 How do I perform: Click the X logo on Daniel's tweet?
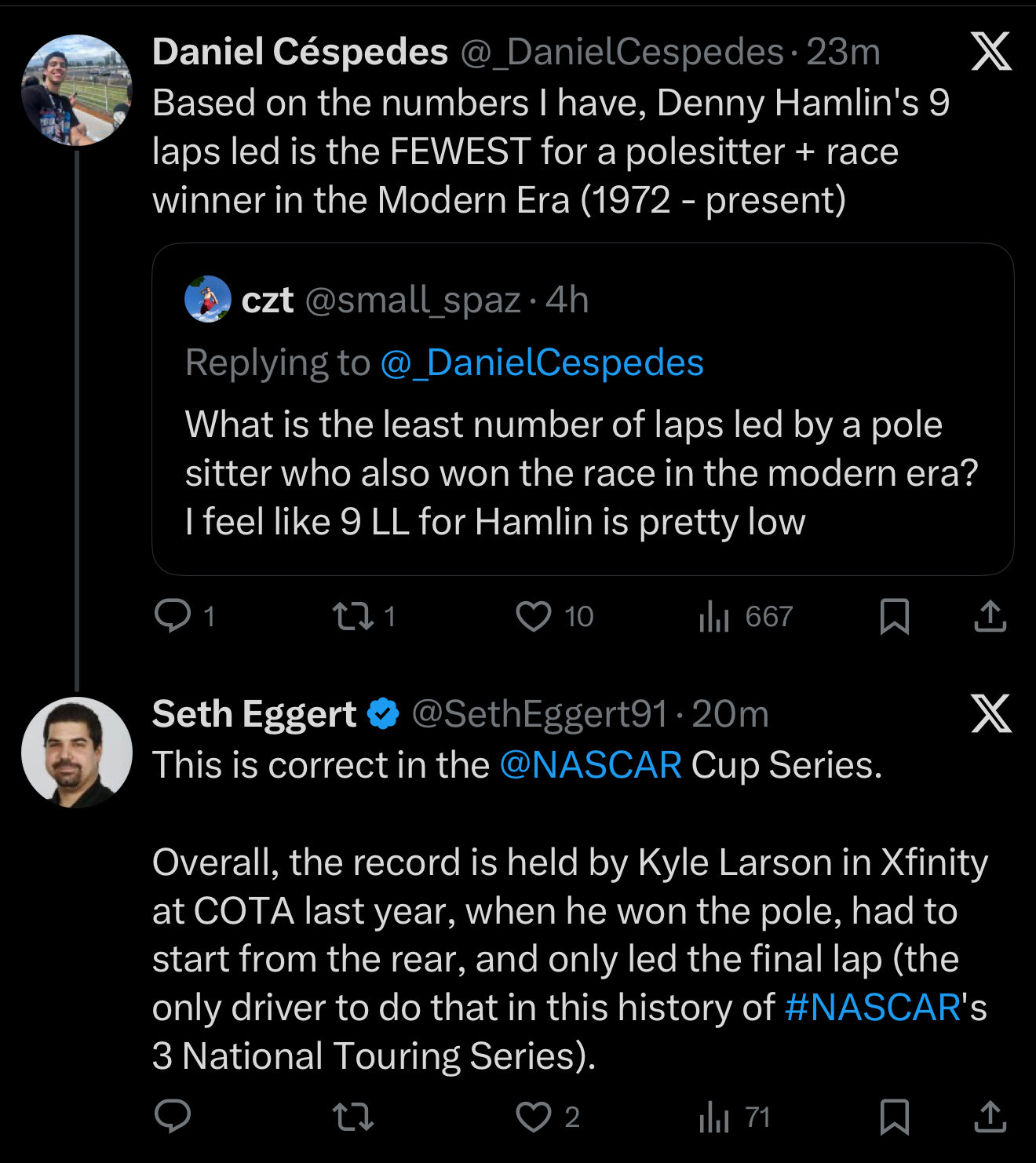point(991,52)
